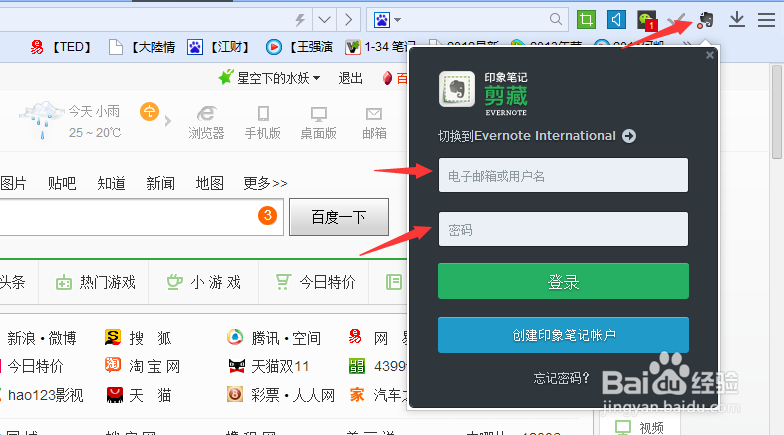This screenshot has width=784, height=435.
Task: Click the 今日特价 link in site list
Action: tap(35, 366)
